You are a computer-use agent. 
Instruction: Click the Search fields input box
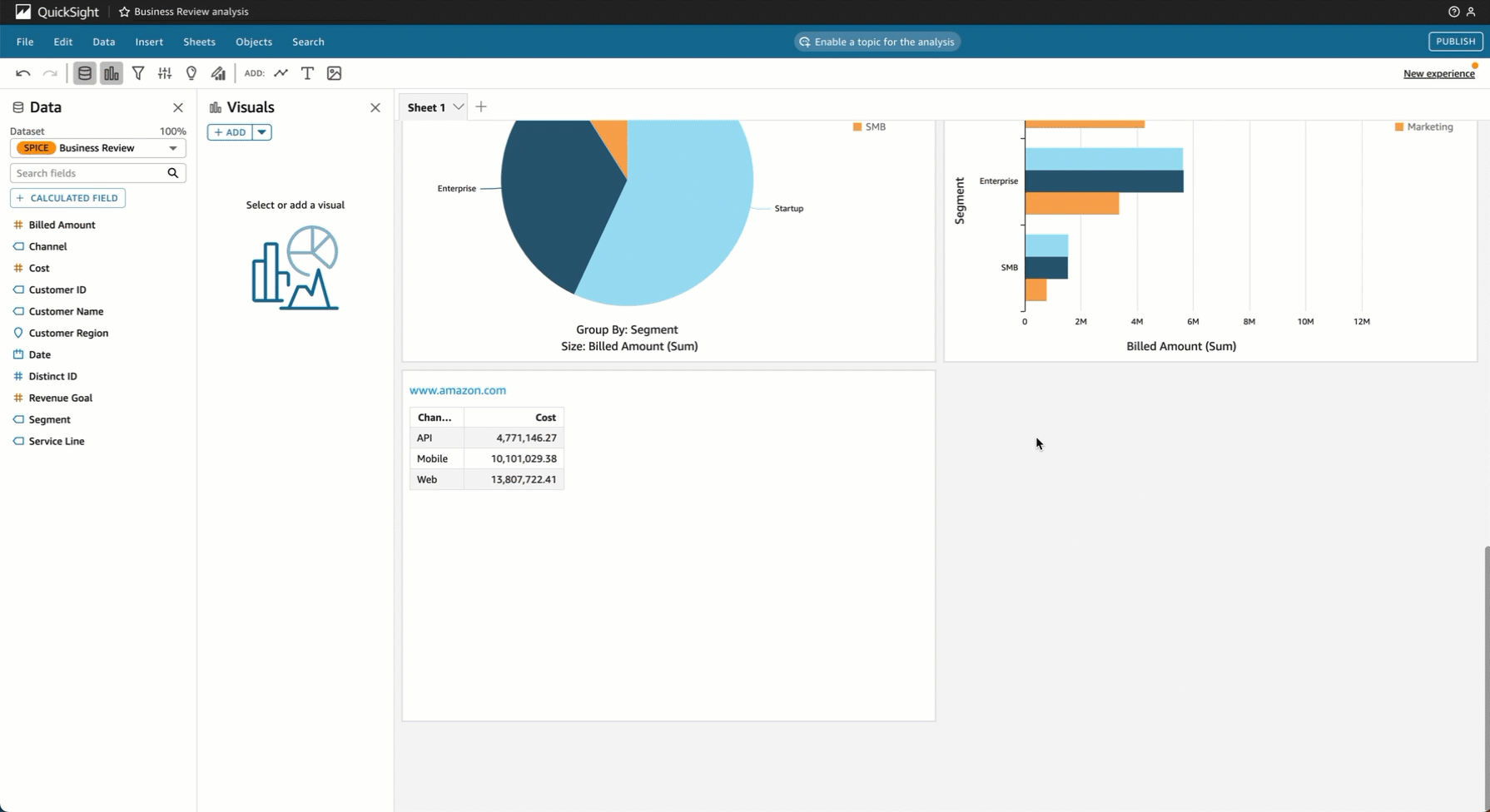click(x=88, y=173)
